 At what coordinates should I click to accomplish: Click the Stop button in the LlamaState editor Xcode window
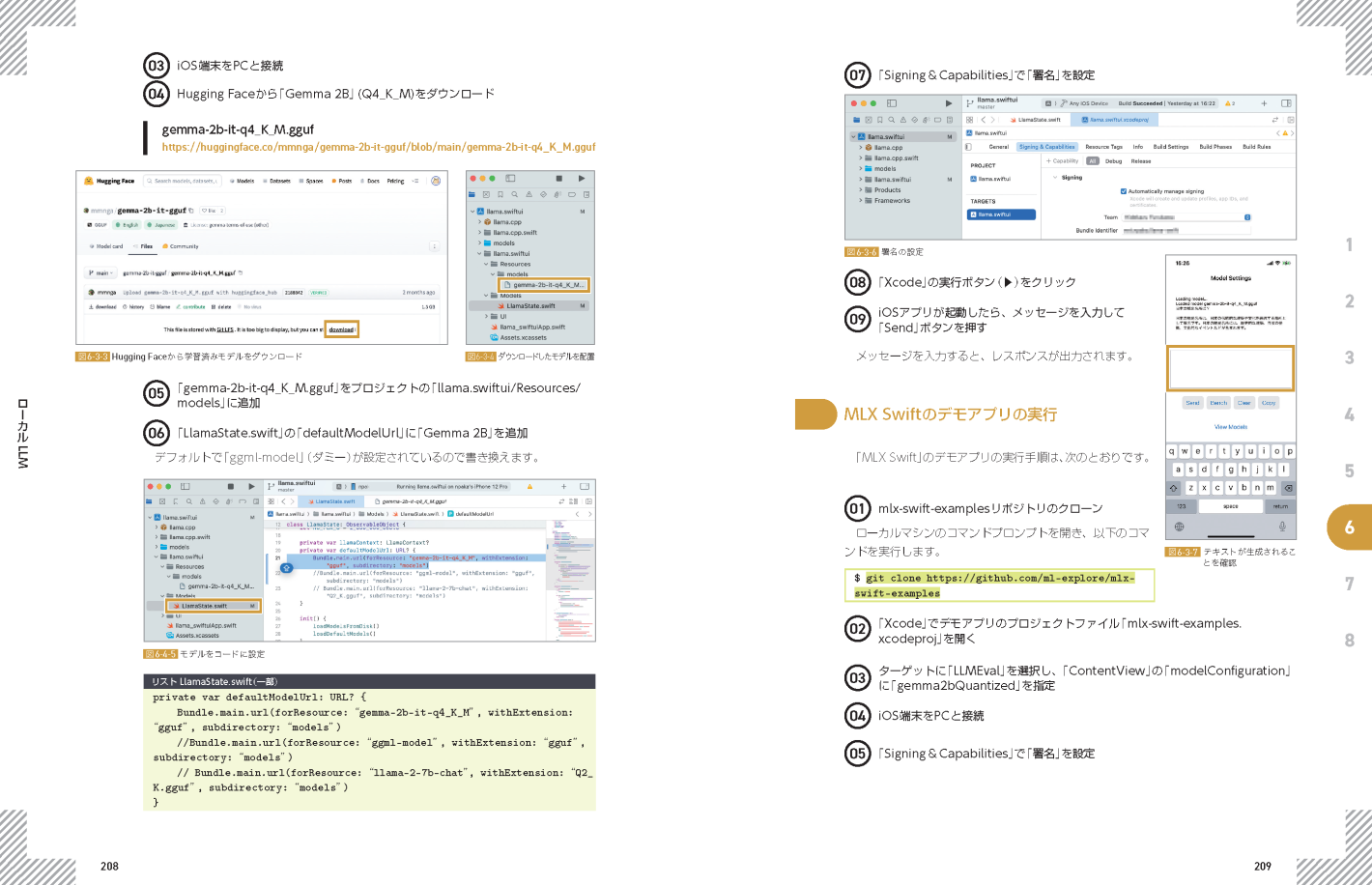pos(231,487)
